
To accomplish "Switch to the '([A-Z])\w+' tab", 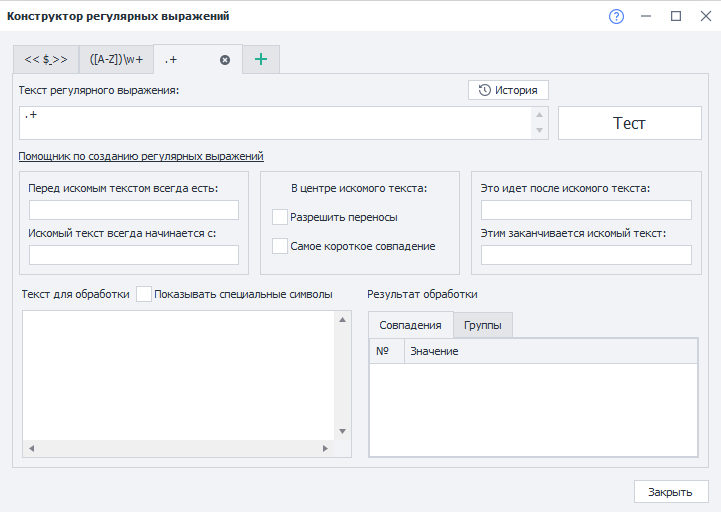I will point(116,60).
